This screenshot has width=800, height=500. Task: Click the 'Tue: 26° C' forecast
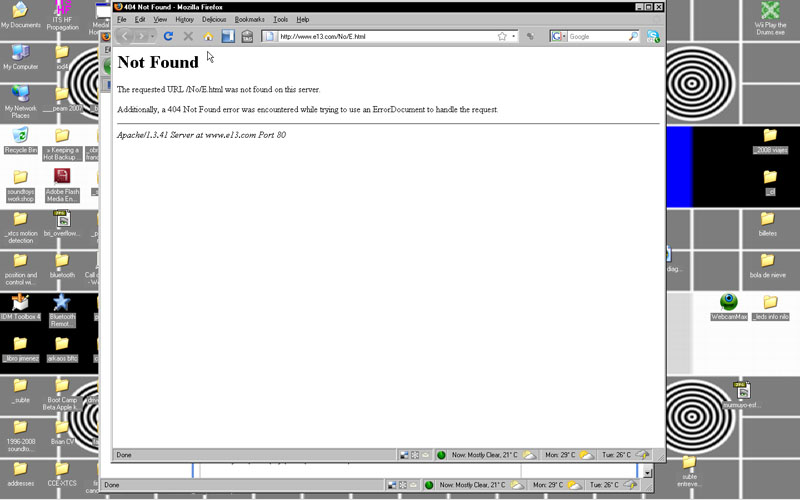tap(609, 455)
